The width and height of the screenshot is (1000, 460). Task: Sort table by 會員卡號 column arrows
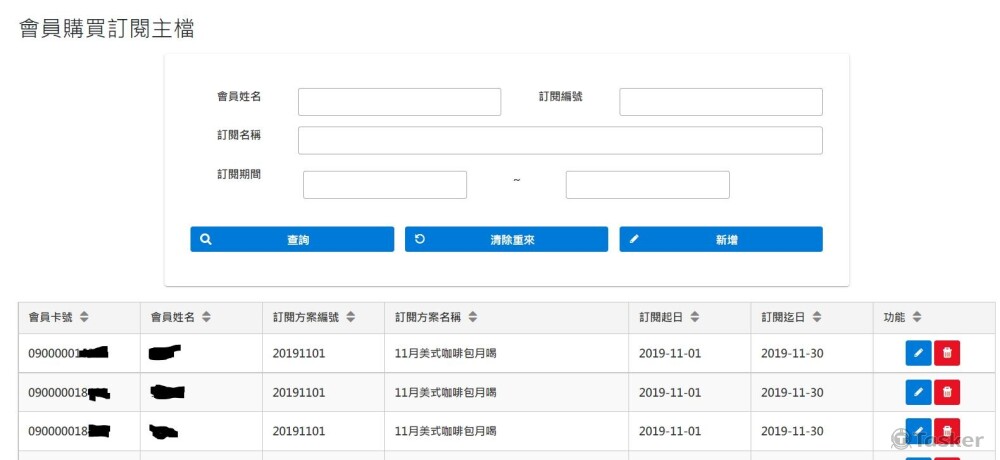pos(85,317)
